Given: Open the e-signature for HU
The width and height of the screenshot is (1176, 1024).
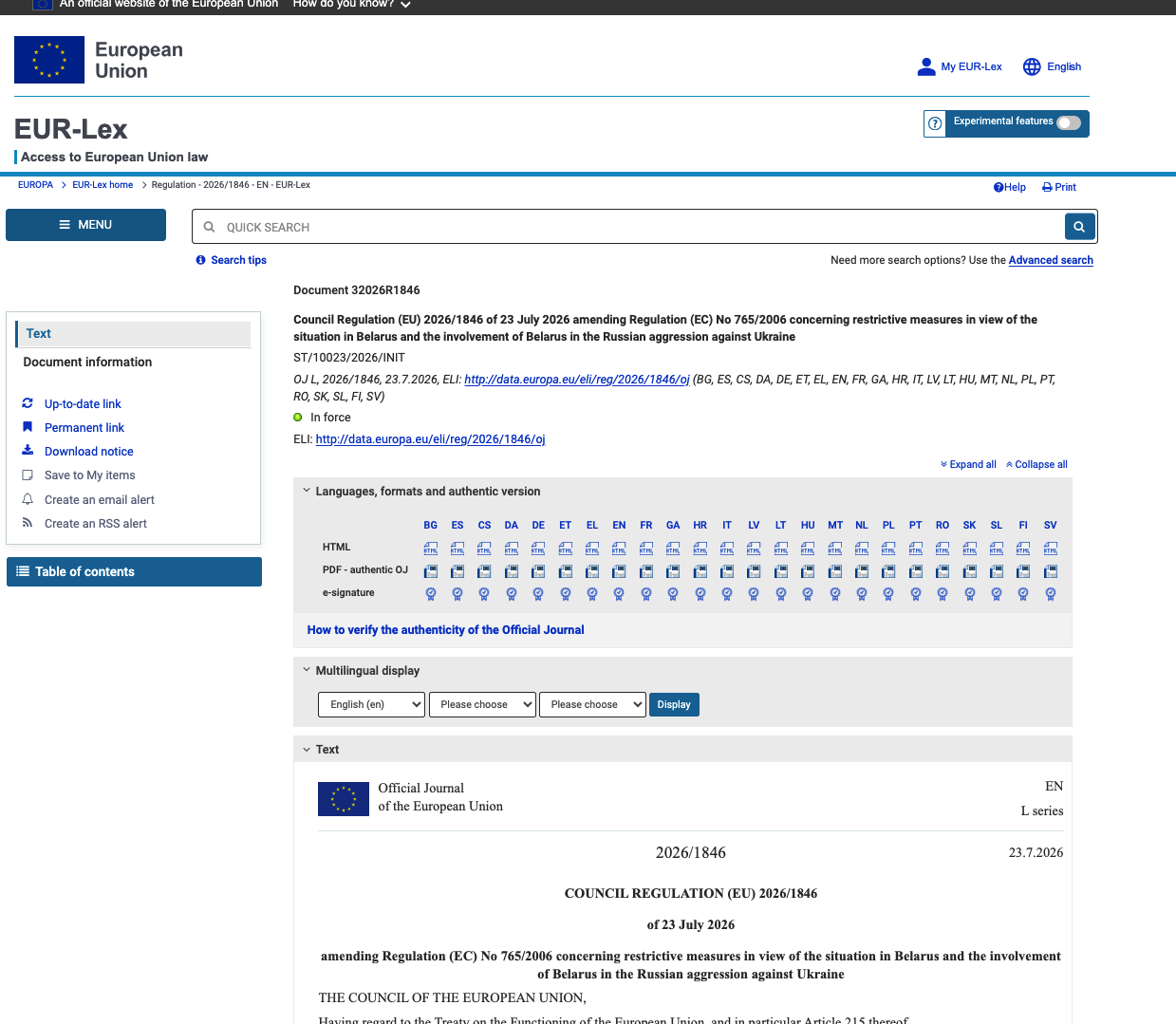Looking at the screenshot, I should (x=808, y=594).
